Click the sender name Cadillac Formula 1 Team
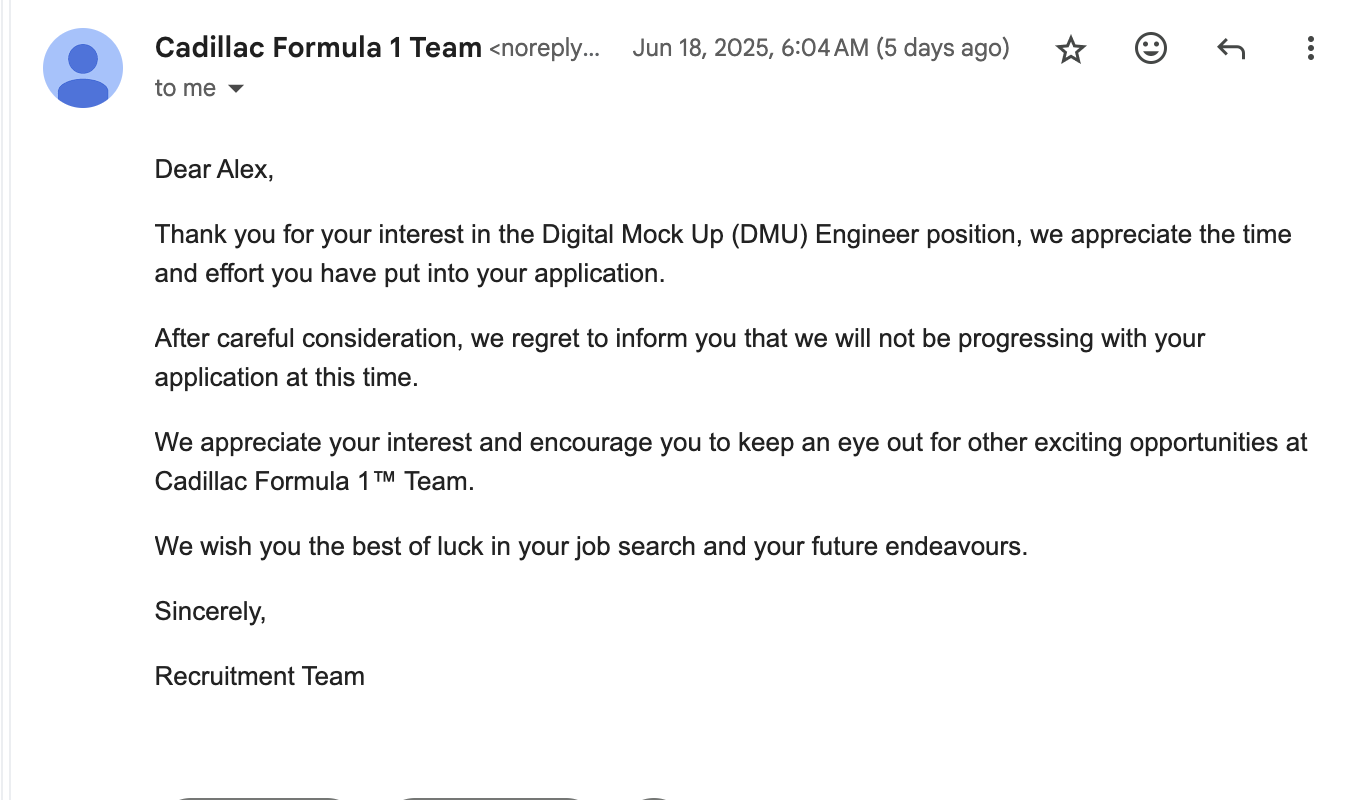1366x800 pixels. (x=318, y=47)
